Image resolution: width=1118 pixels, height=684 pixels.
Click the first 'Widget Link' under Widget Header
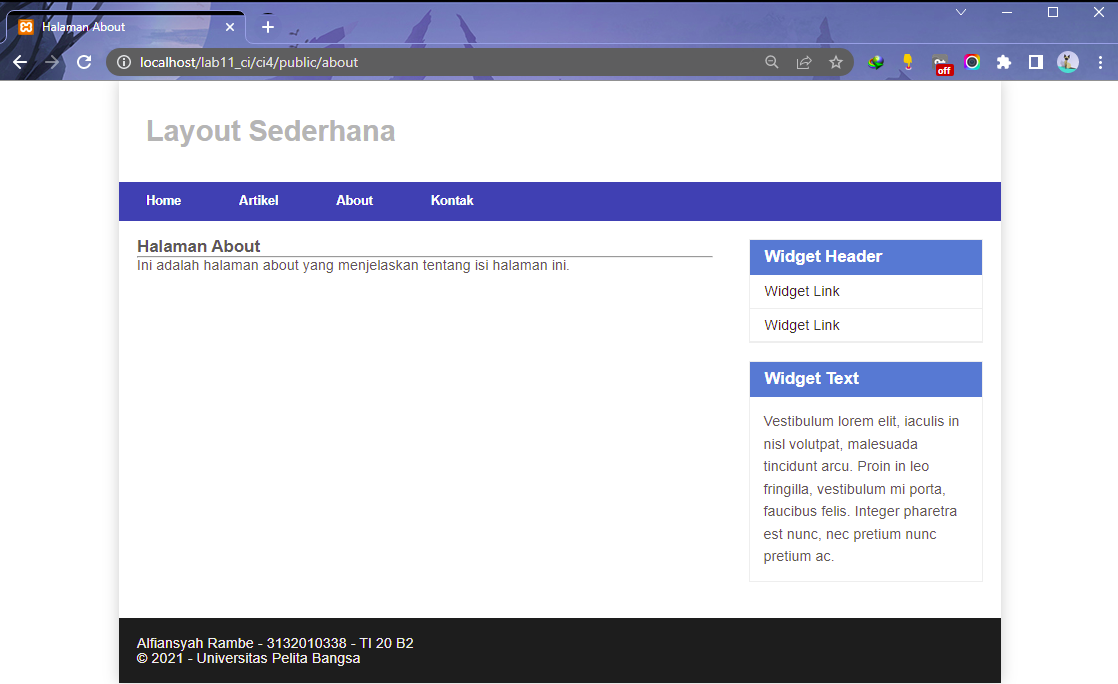tap(801, 291)
